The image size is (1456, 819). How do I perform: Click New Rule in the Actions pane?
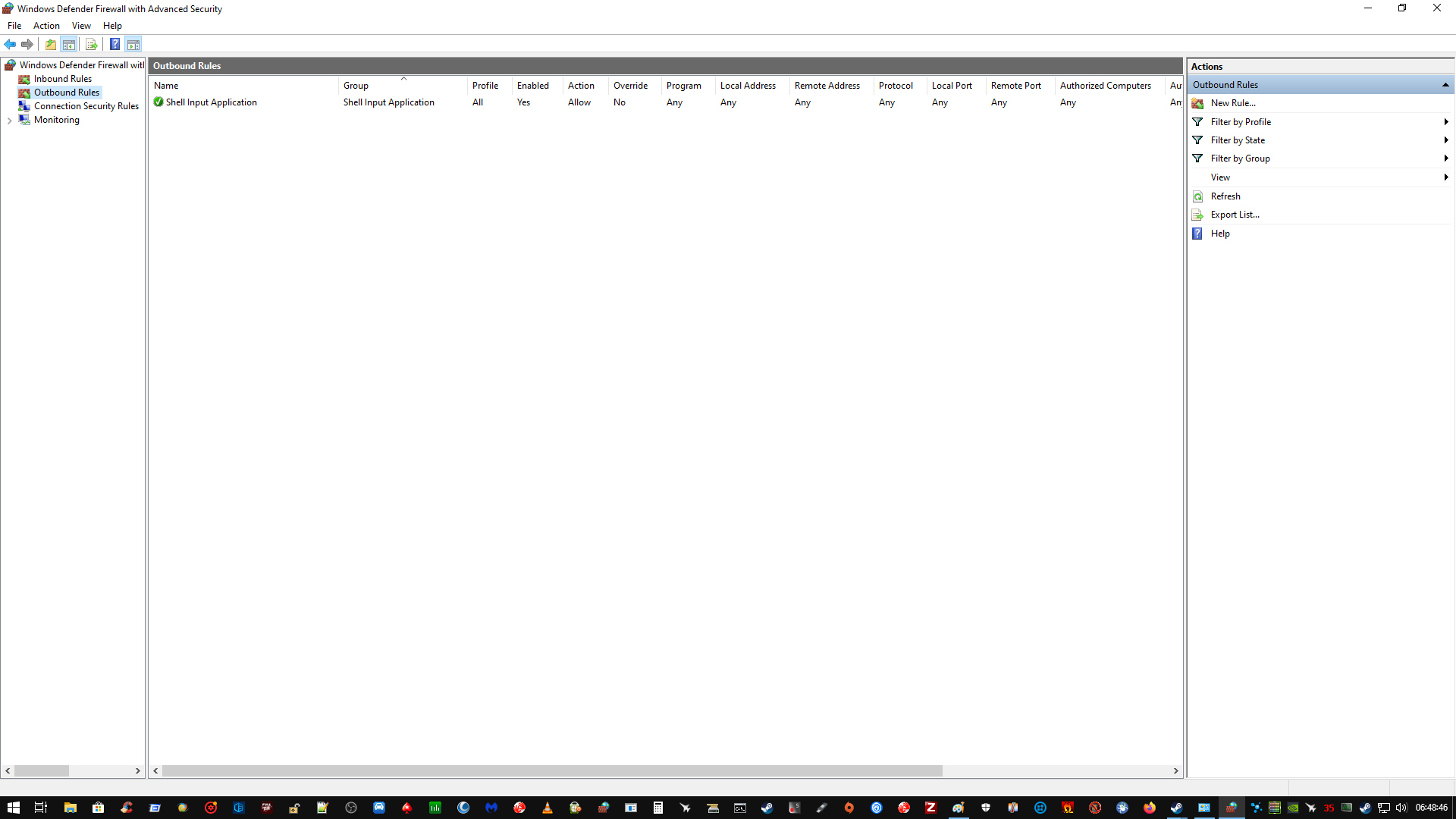[x=1232, y=103]
